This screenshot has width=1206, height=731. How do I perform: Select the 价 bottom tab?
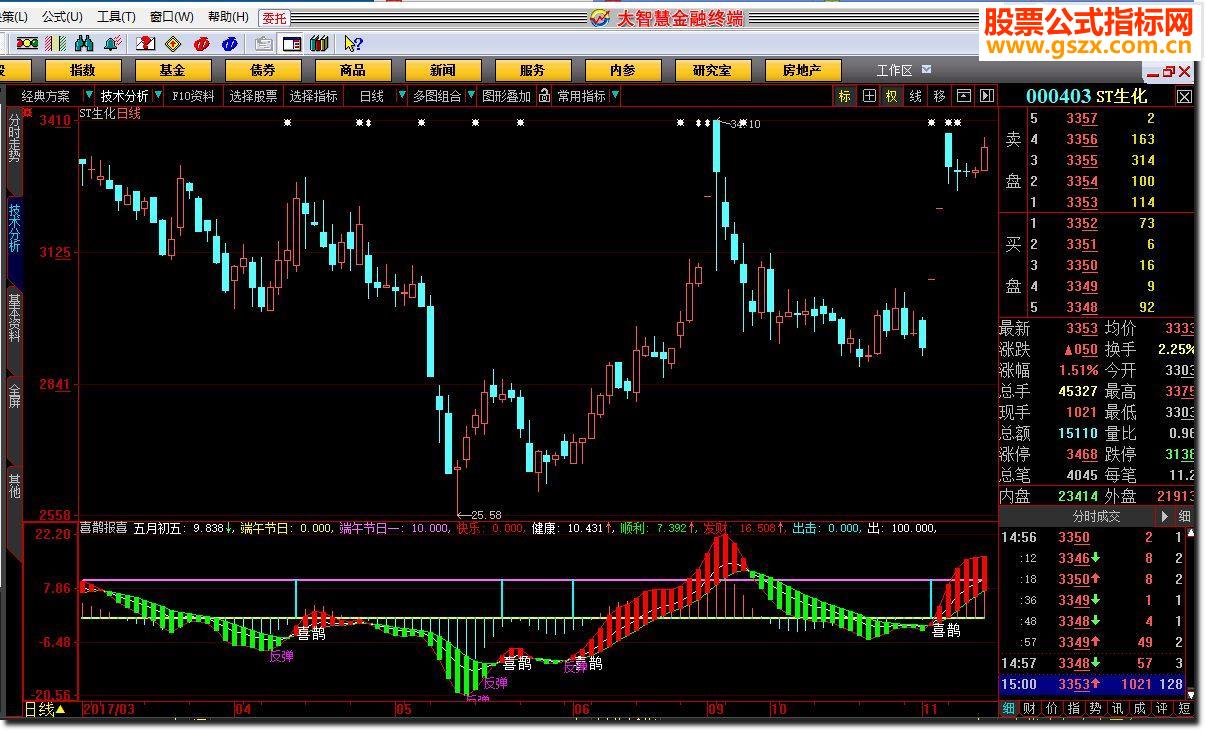point(1053,709)
